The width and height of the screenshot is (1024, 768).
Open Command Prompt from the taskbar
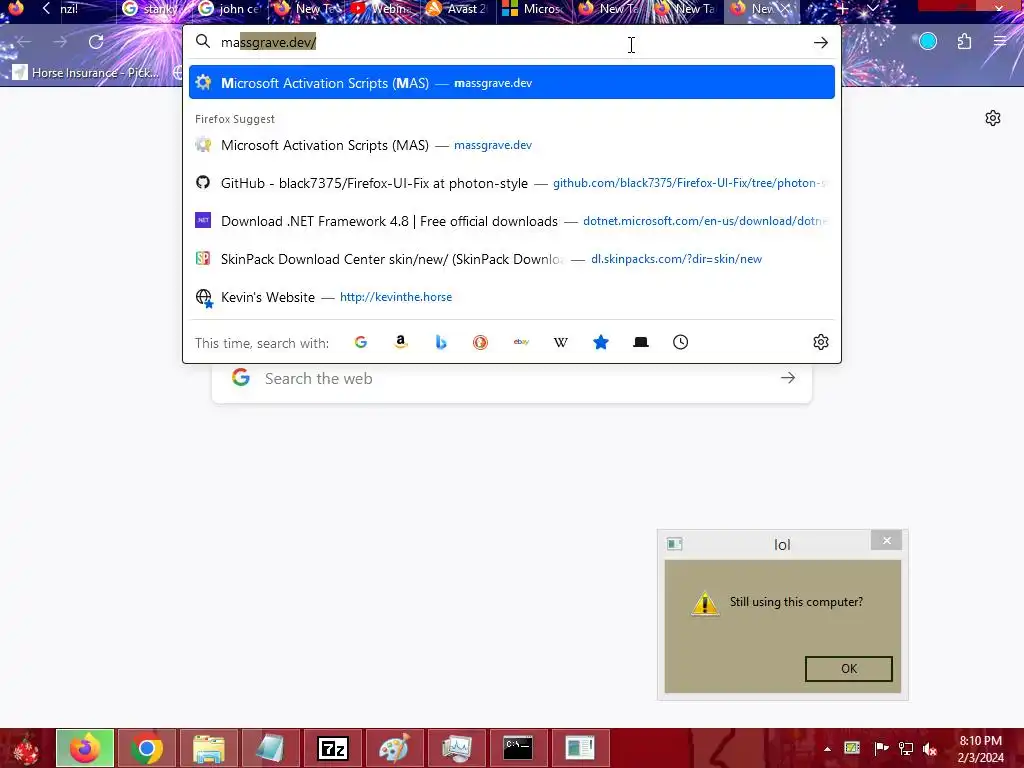518,748
